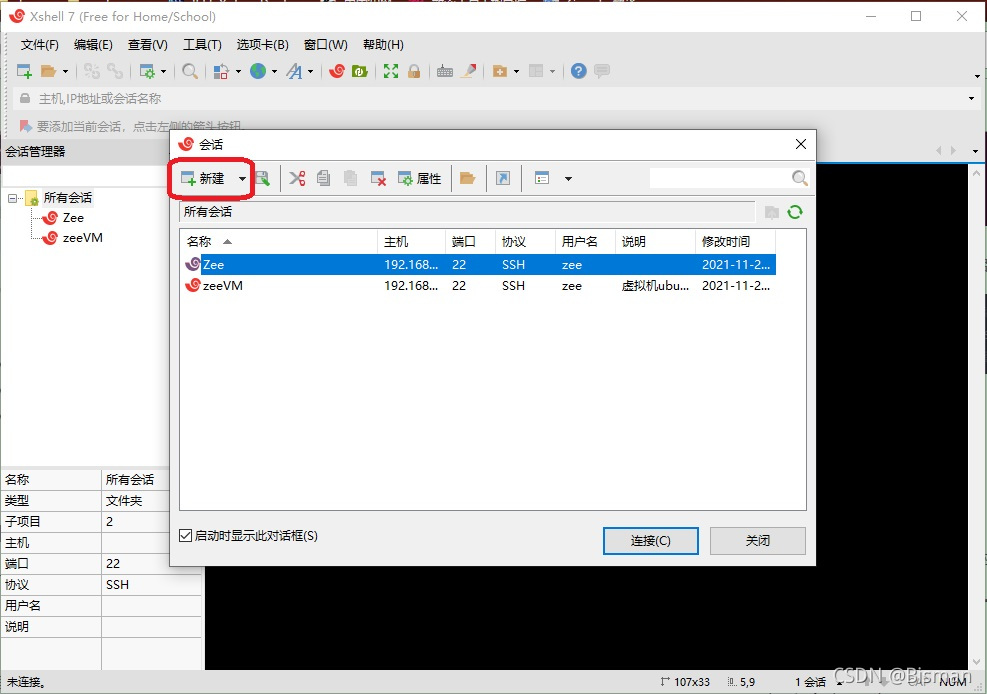Expand the address bar history dropdown
Screen dimensions: 987x694
click(971, 98)
